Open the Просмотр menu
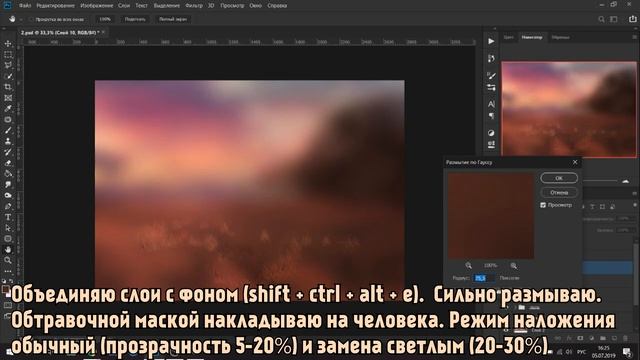Screen dimensions: 640x360 [x=232, y=6]
